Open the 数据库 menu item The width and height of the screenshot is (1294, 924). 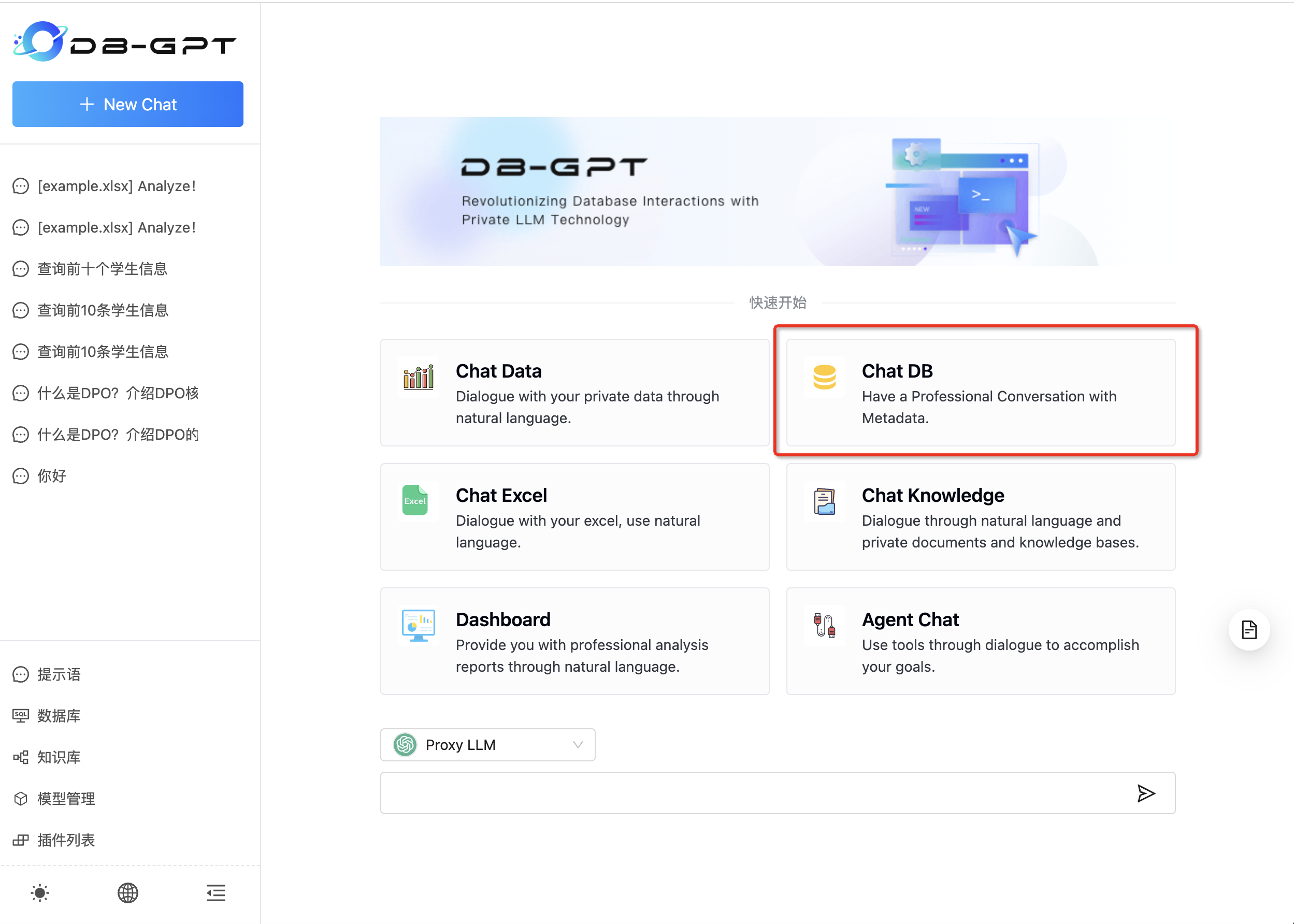[59, 716]
